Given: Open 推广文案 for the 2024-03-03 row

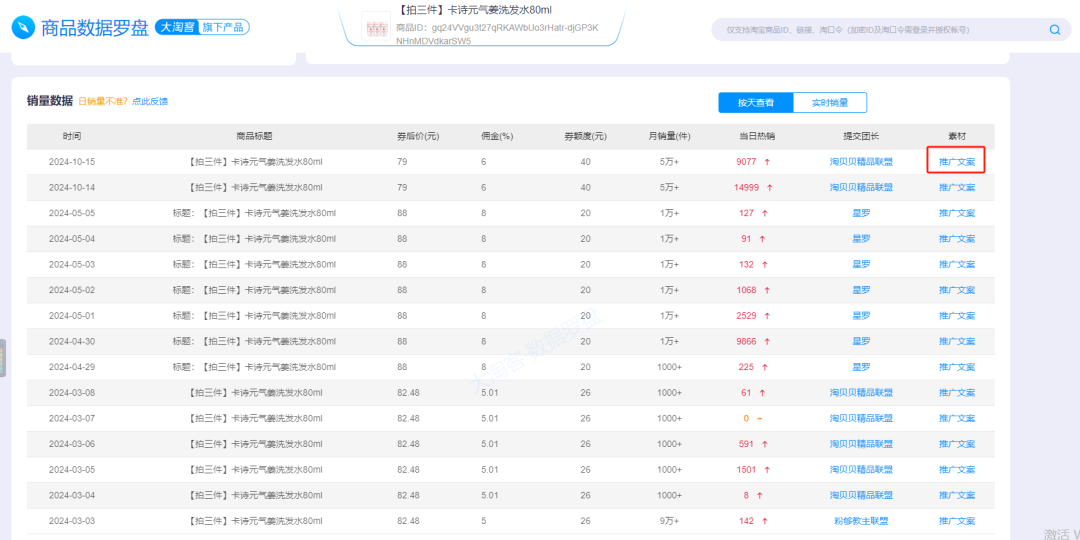Looking at the screenshot, I should coord(957,521).
